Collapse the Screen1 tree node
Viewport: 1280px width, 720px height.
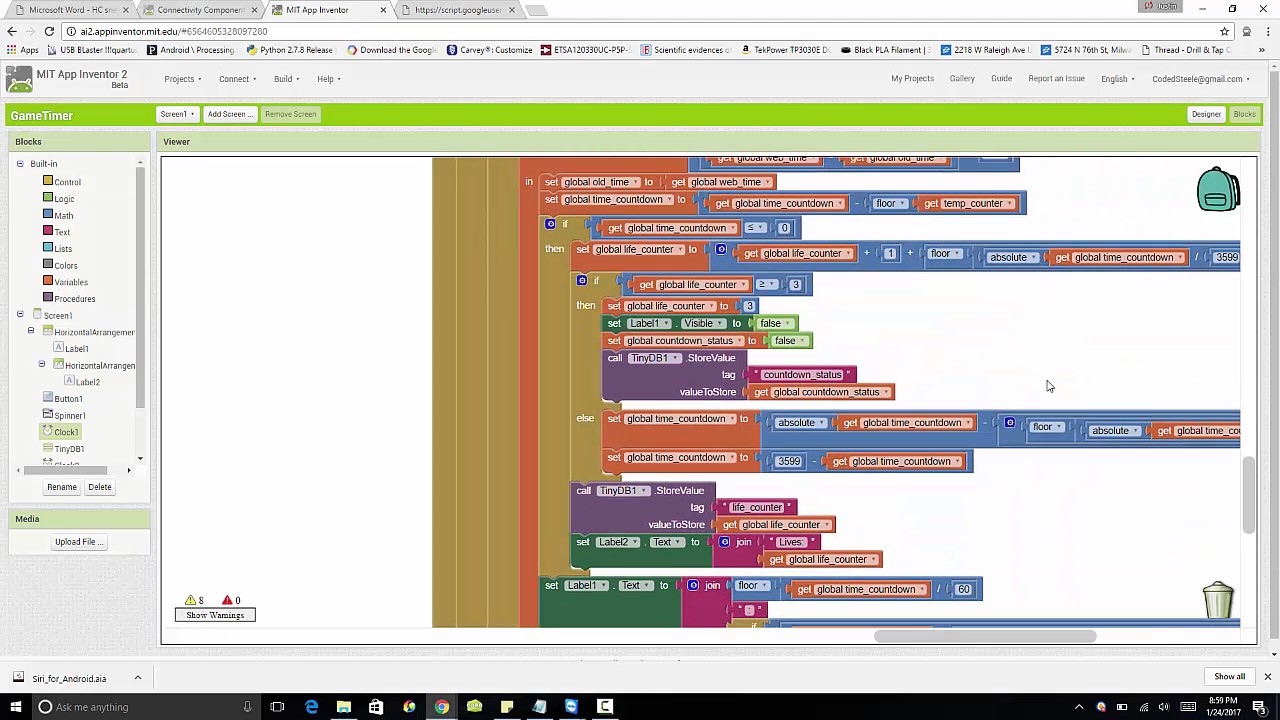pyautogui.click(x=20, y=315)
